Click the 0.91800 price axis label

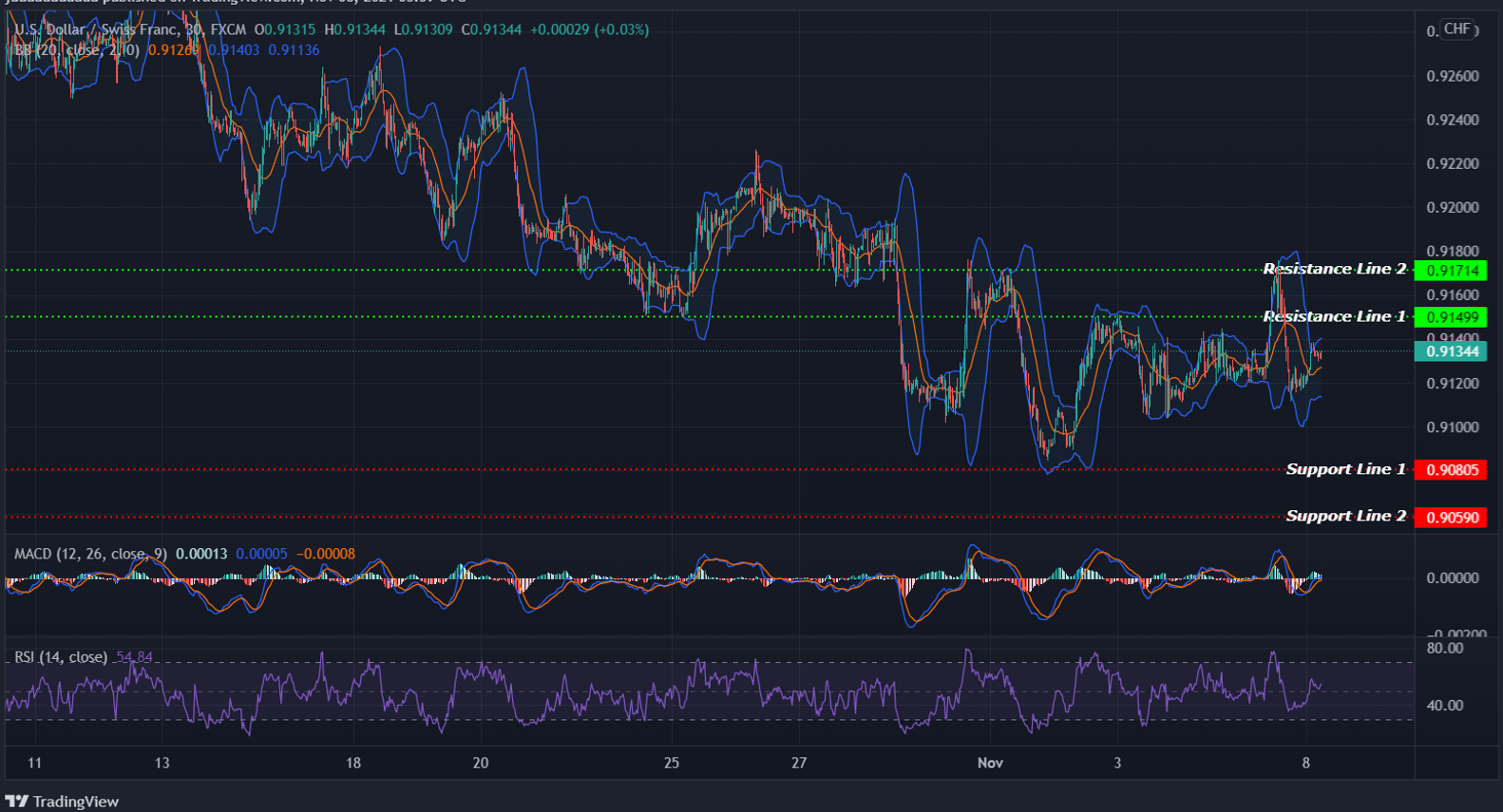(x=1453, y=251)
